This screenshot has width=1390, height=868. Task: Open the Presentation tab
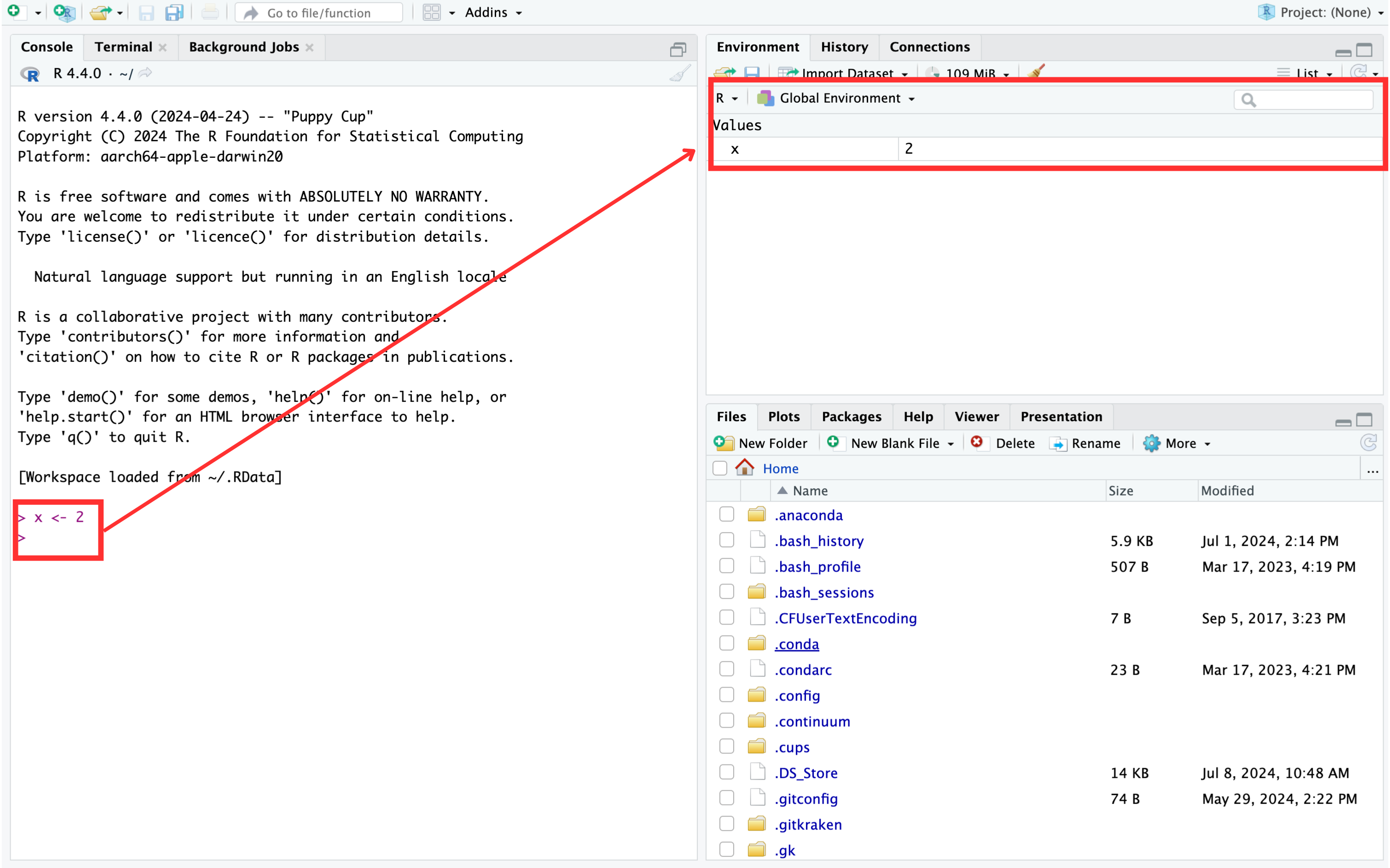1061,417
